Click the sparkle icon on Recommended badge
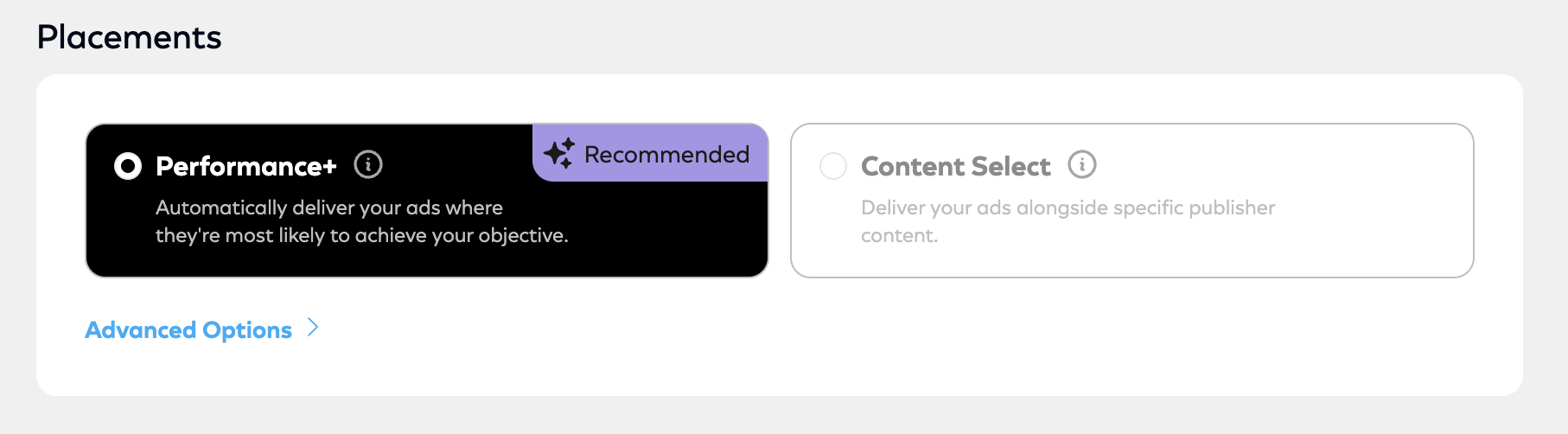This screenshot has height=434, width=1568. [558, 153]
